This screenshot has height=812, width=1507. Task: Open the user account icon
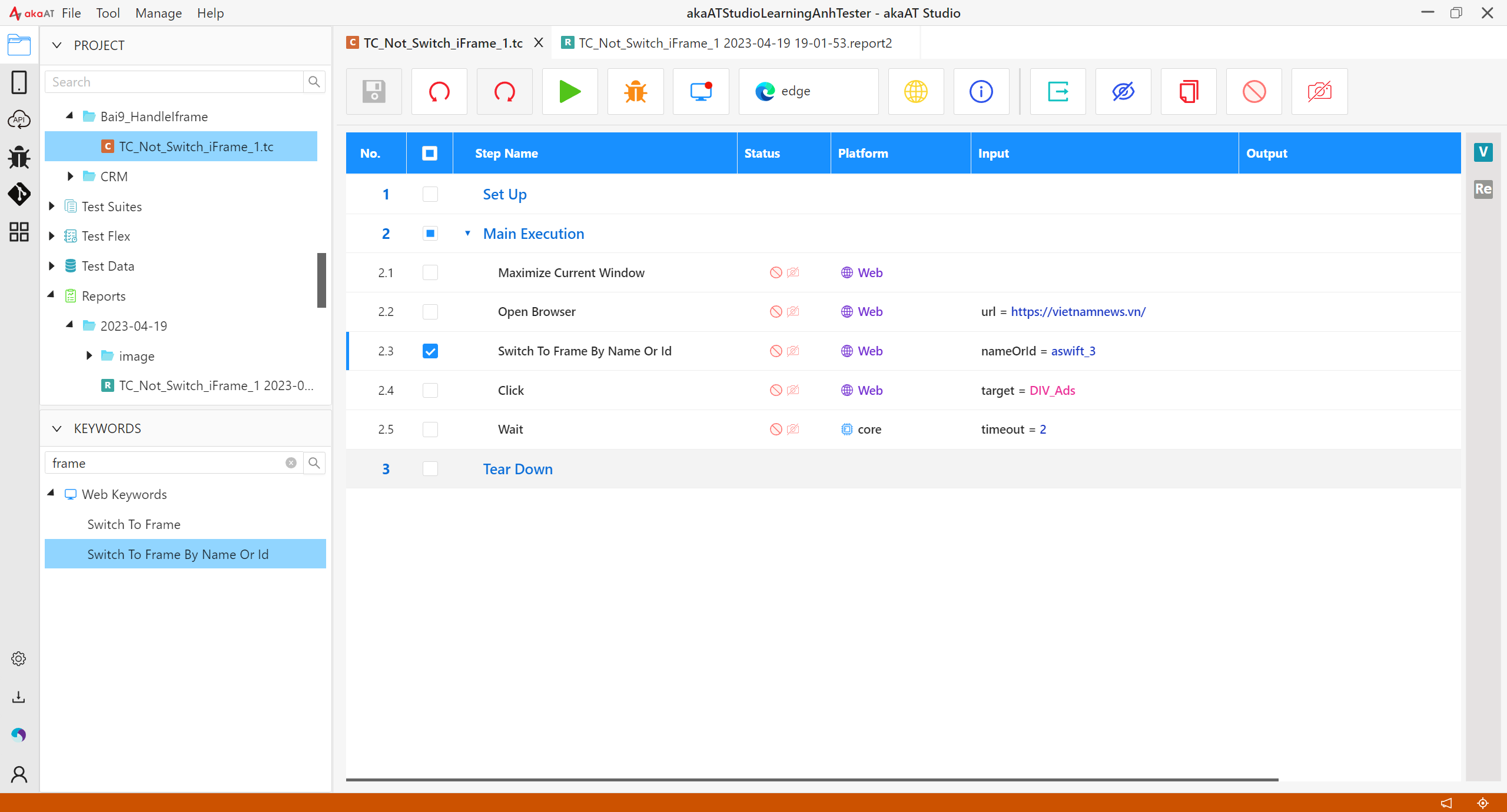point(19,774)
